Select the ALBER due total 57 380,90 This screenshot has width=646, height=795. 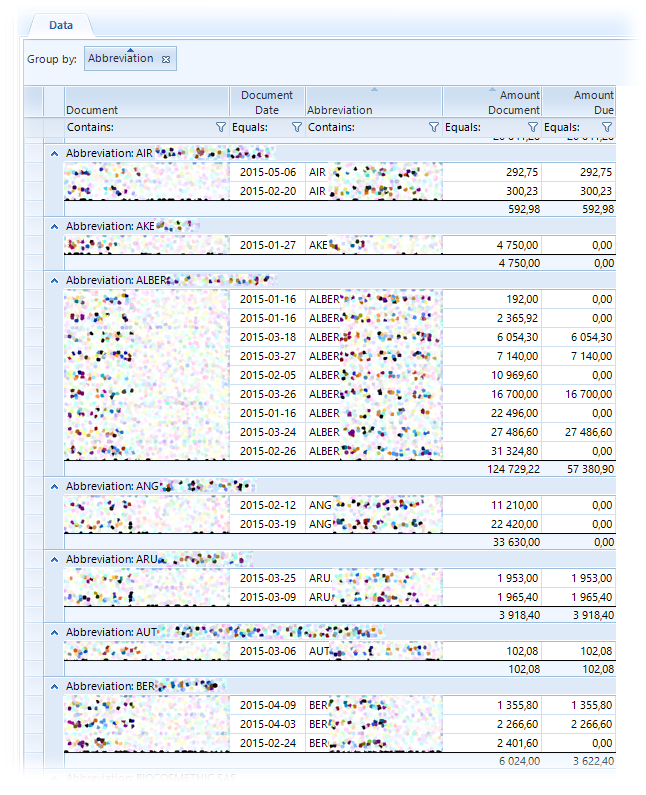click(x=590, y=469)
